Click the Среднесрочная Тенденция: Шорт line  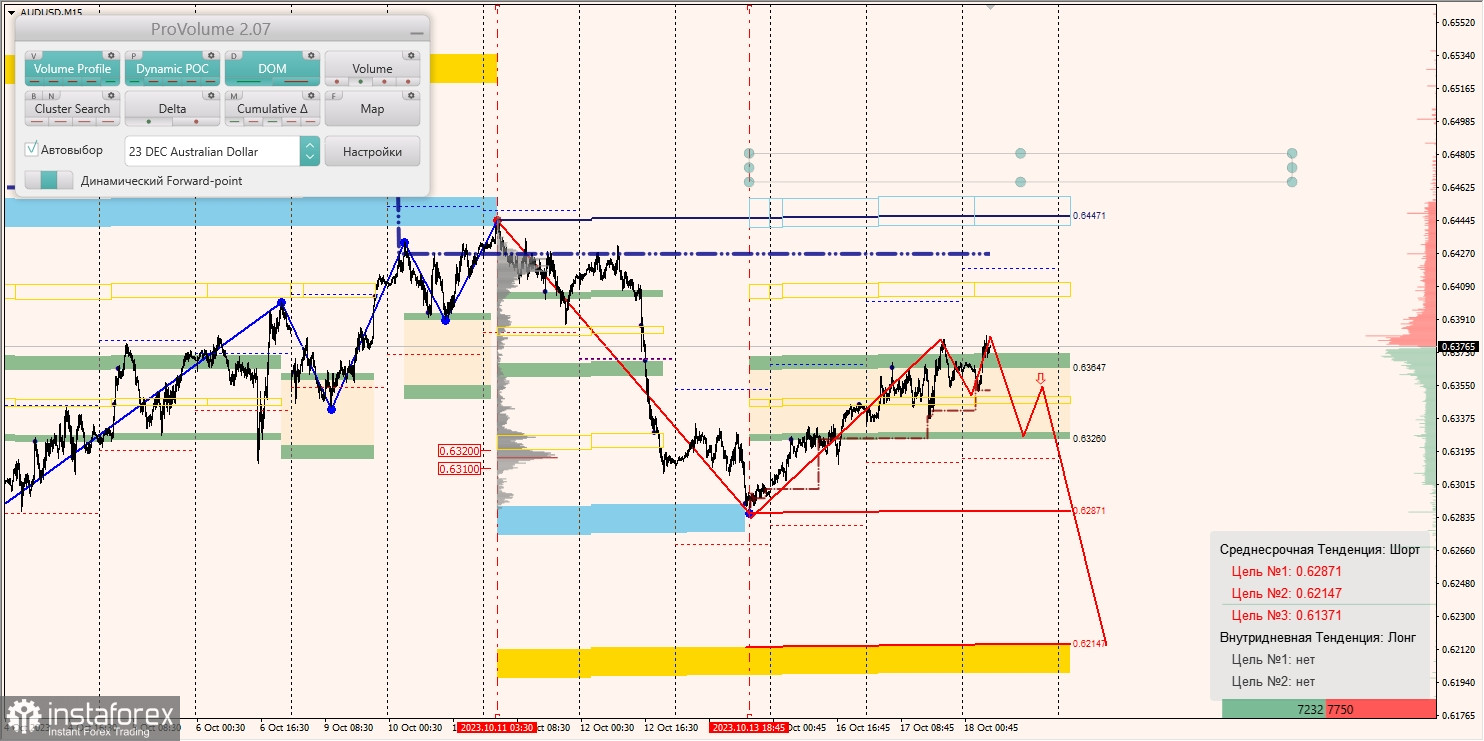point(1320,550)
